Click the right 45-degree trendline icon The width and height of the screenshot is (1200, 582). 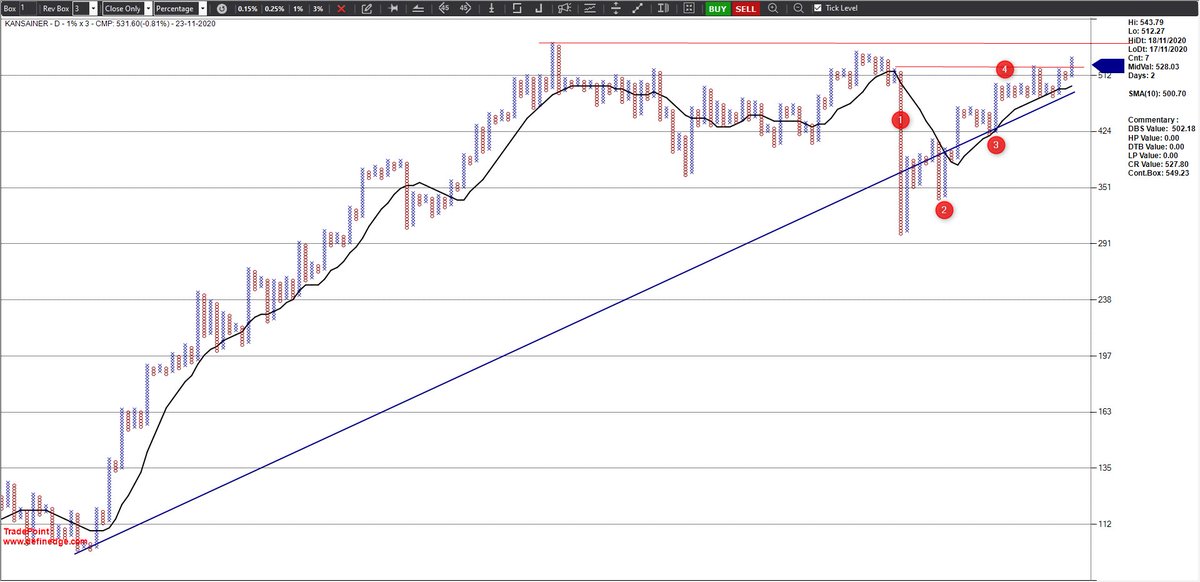(x=465, y=7)
